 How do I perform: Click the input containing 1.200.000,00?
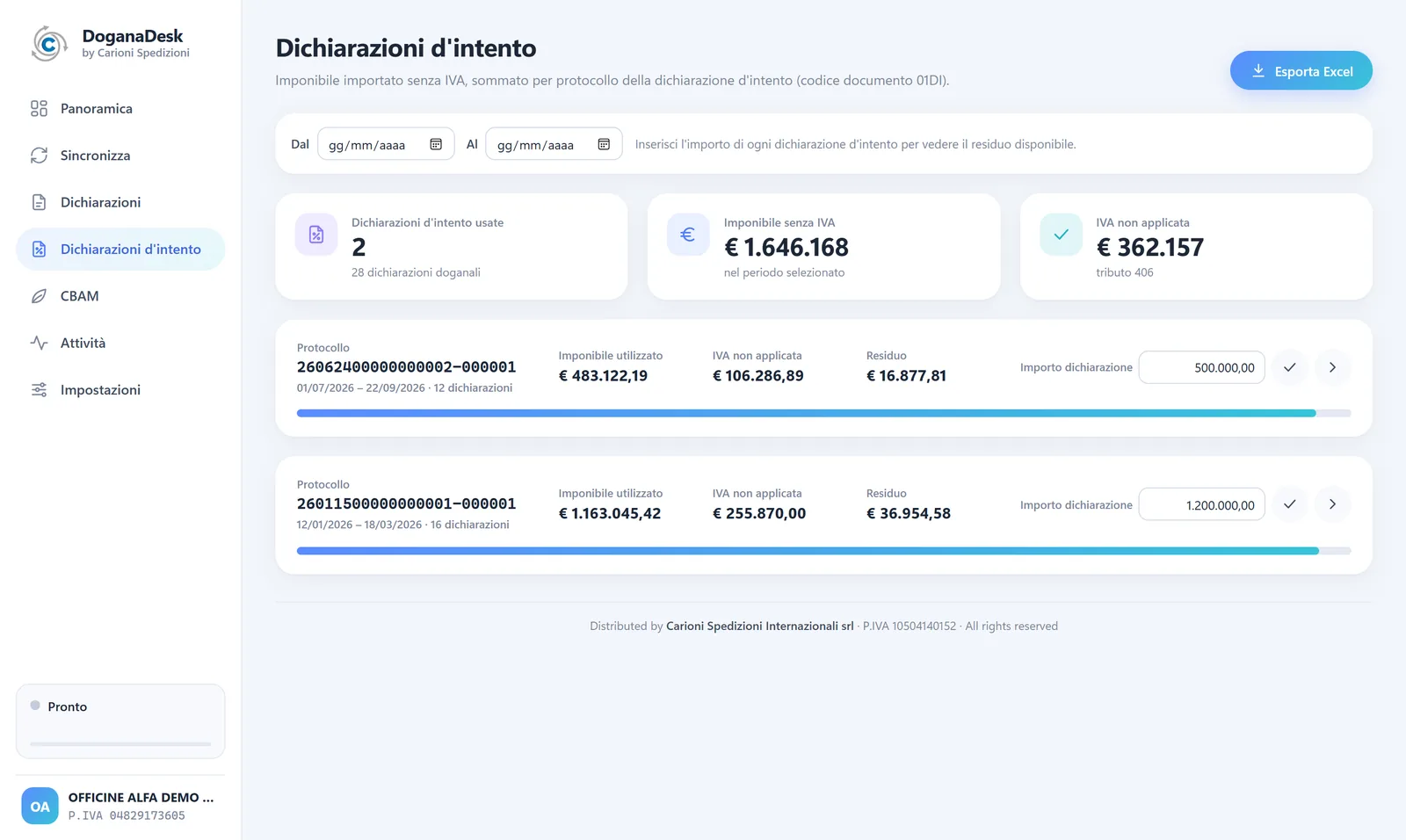(1201, 504)
